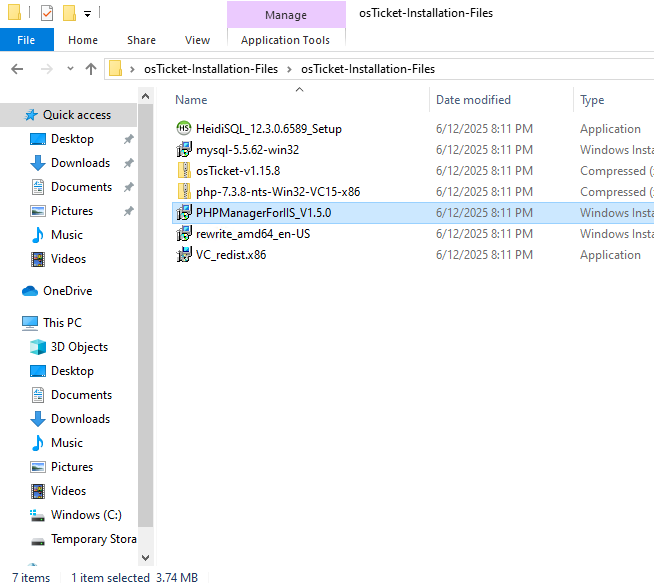This screenshot has height=588, width=654.
Task: Click the folder icon in address bar
Action: 116,69
